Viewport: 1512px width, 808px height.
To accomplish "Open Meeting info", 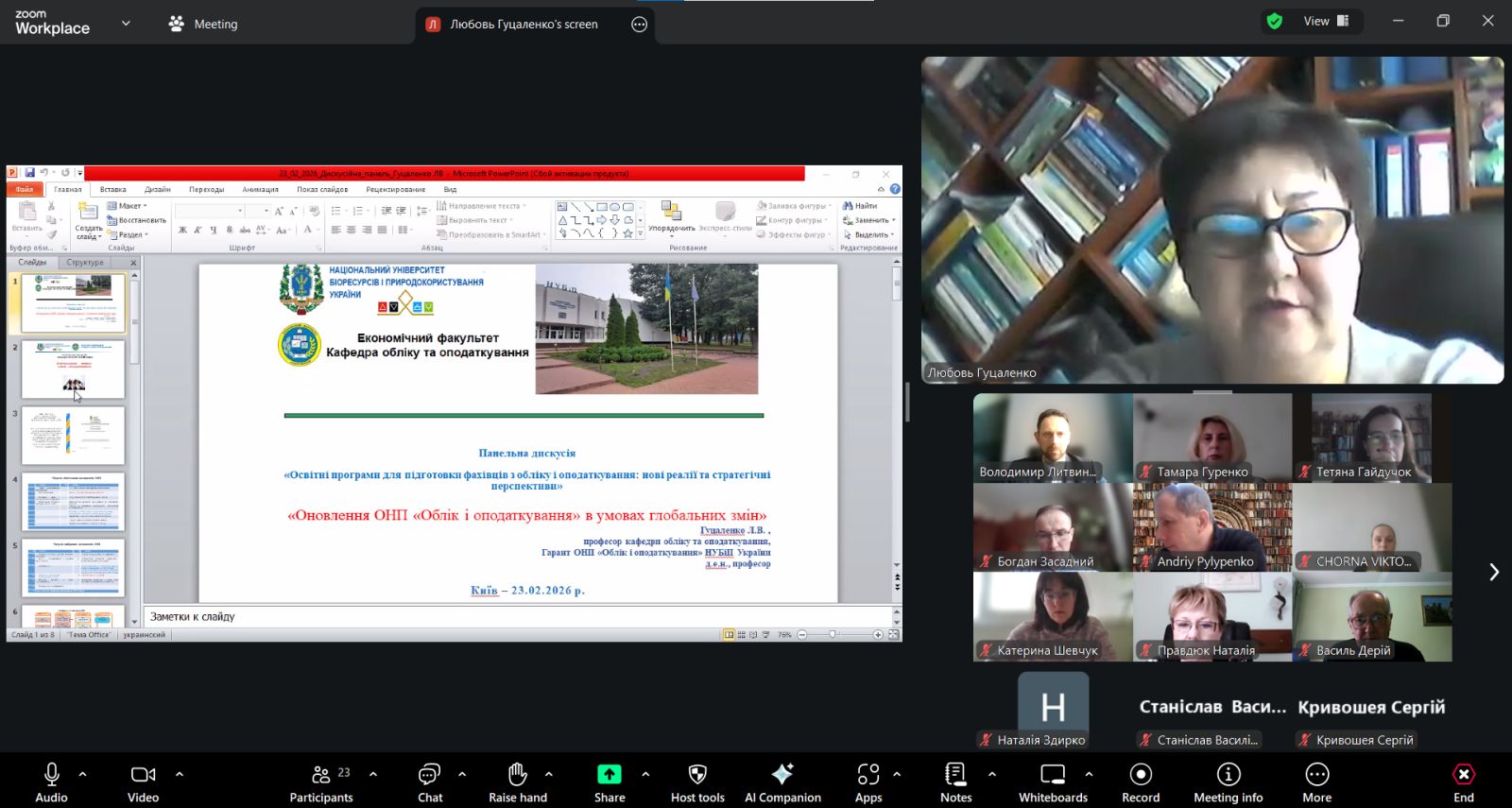I will click(1228, 782).
